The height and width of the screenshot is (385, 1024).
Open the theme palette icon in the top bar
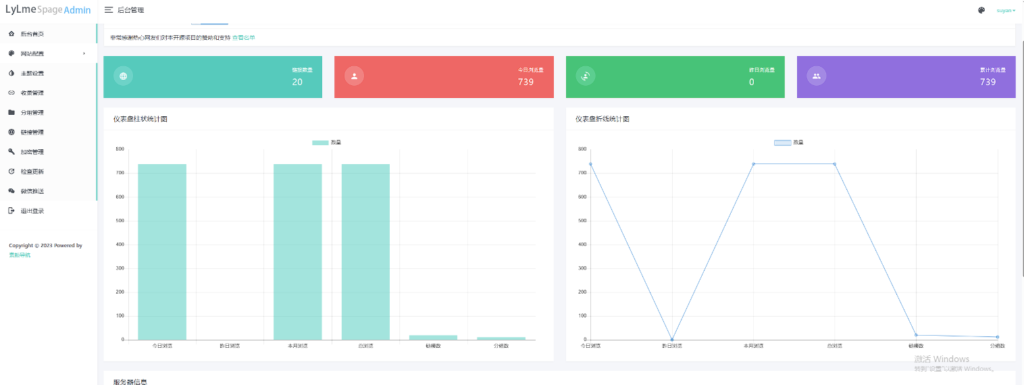tap(982, 10)
